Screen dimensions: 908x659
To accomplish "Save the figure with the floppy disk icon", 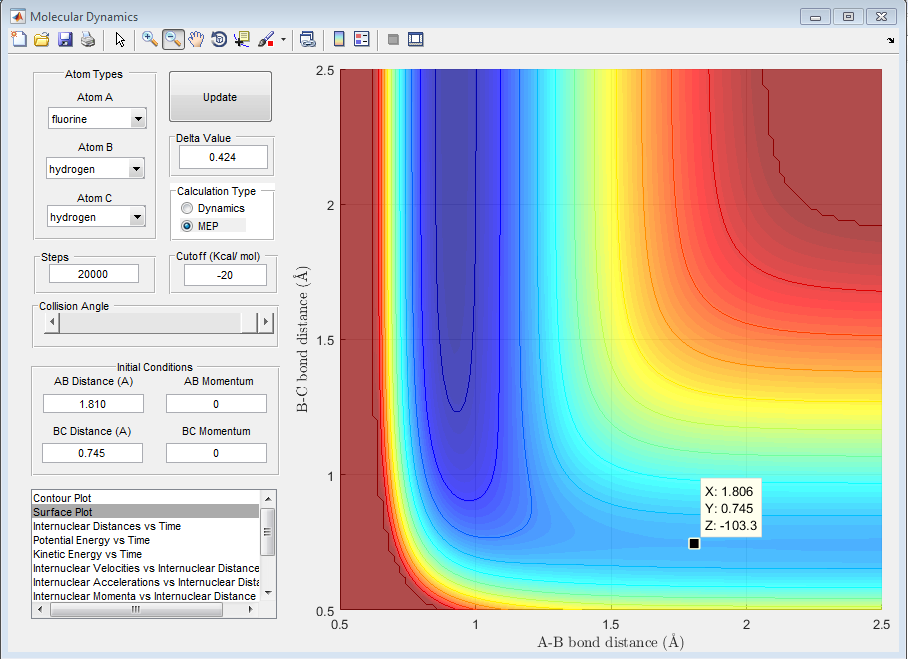I will pos(65,40).
